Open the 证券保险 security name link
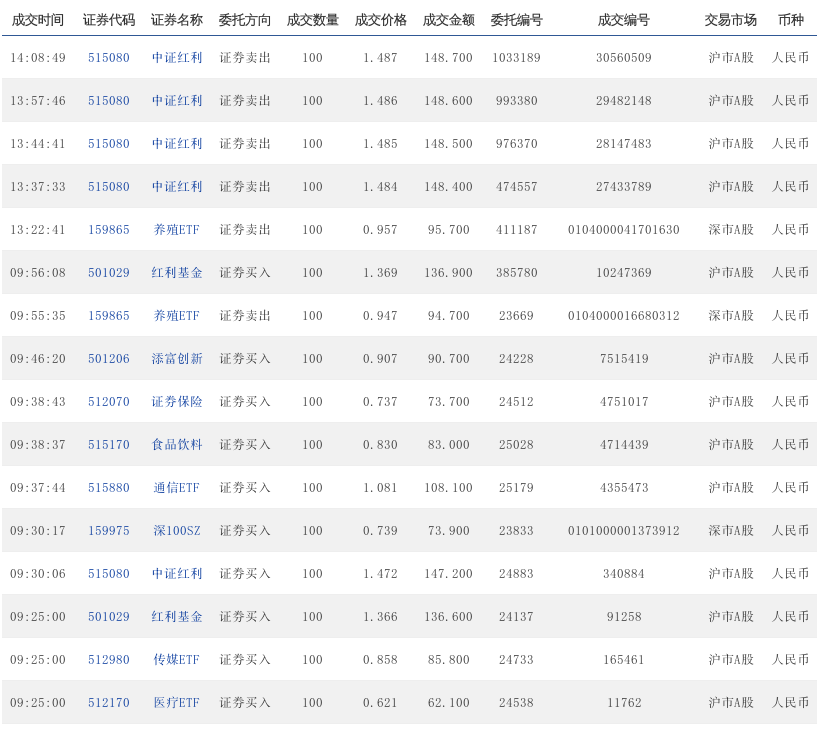Screen dimensions: 838x751 [177, 402]
